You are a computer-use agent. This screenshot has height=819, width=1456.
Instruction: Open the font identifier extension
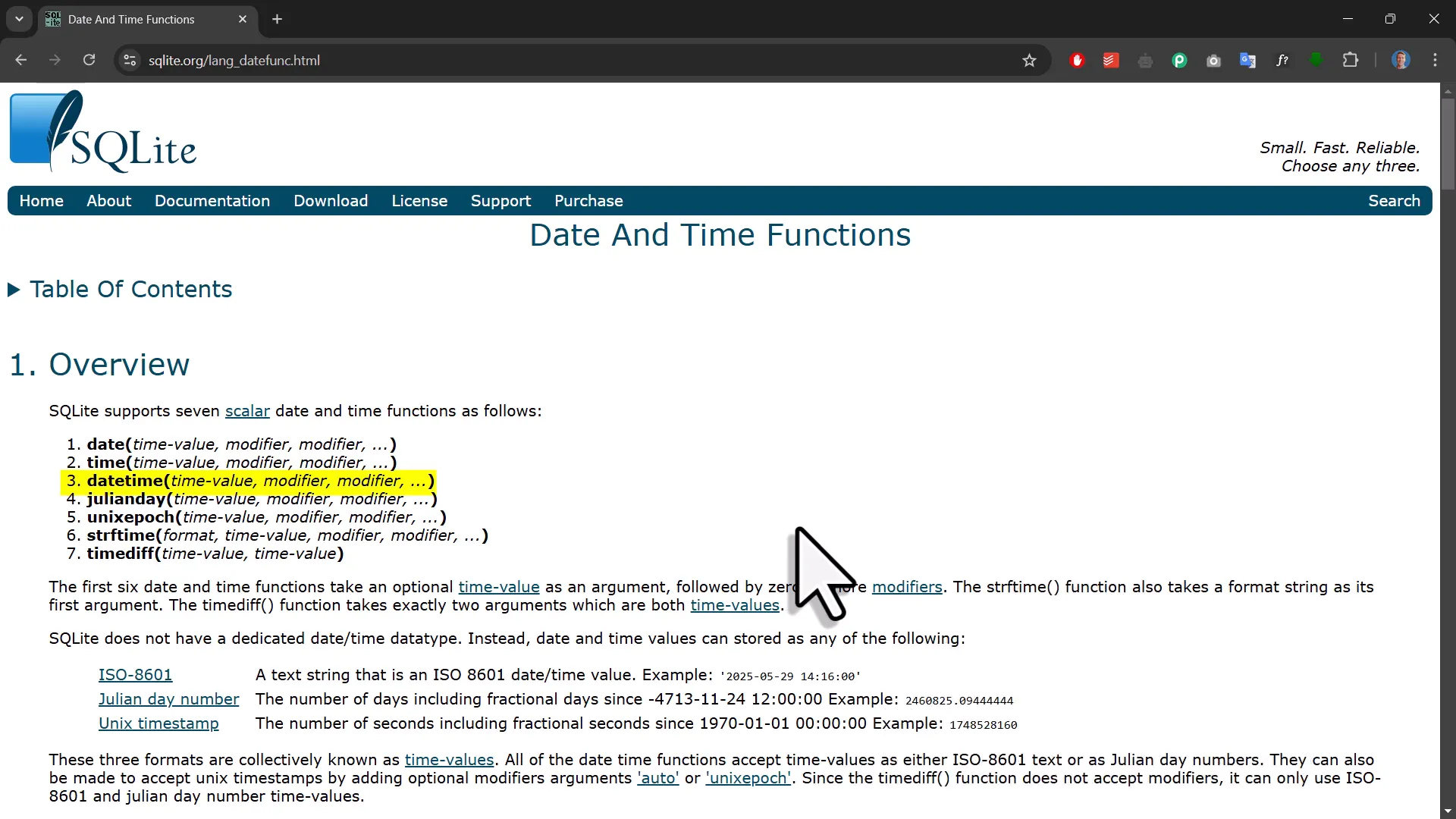(x=1282, y=60)
